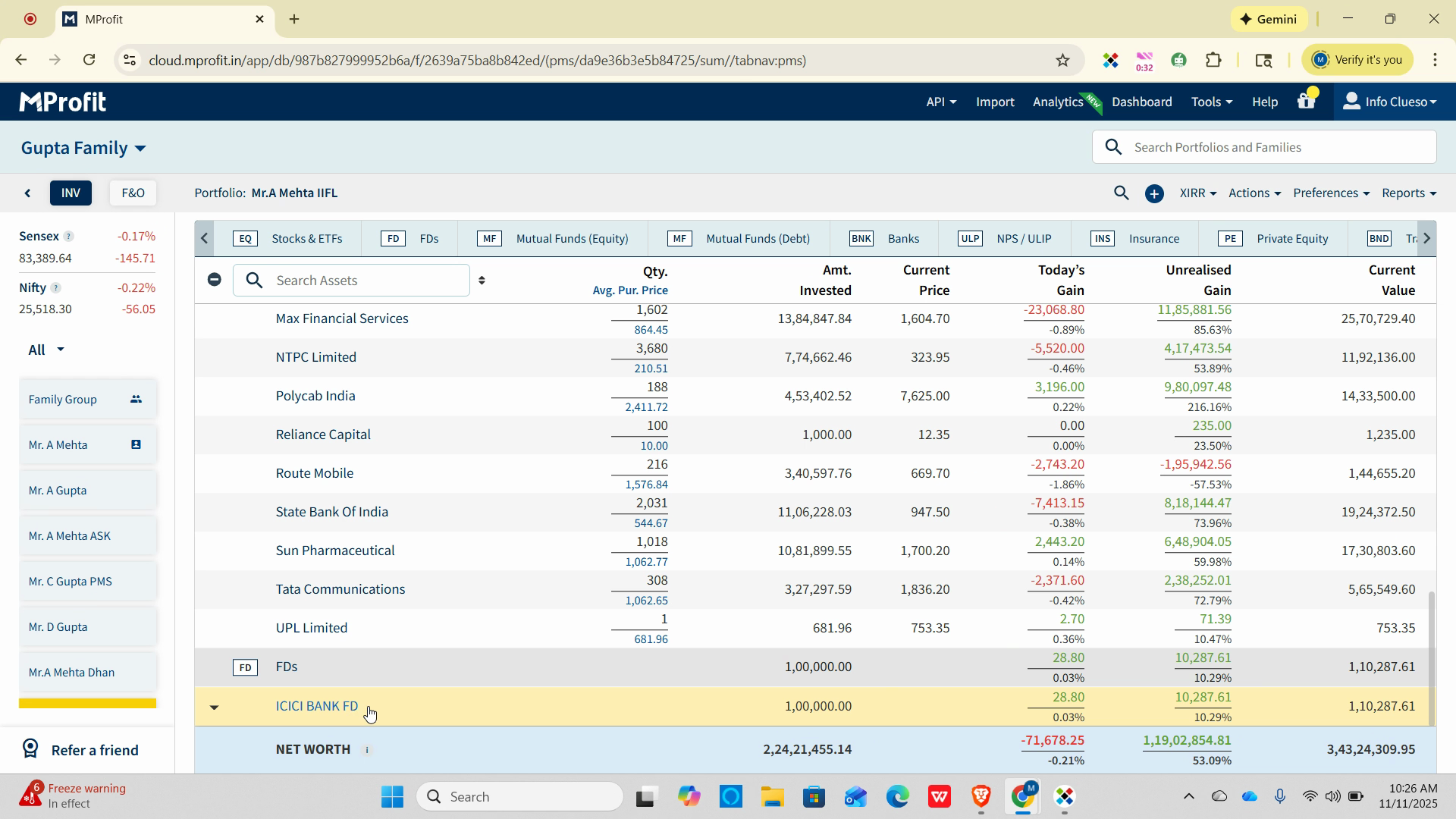Click the magnifier search icon near XIRR
This screenshot has width=1456, height=819.
[1121, 193]
